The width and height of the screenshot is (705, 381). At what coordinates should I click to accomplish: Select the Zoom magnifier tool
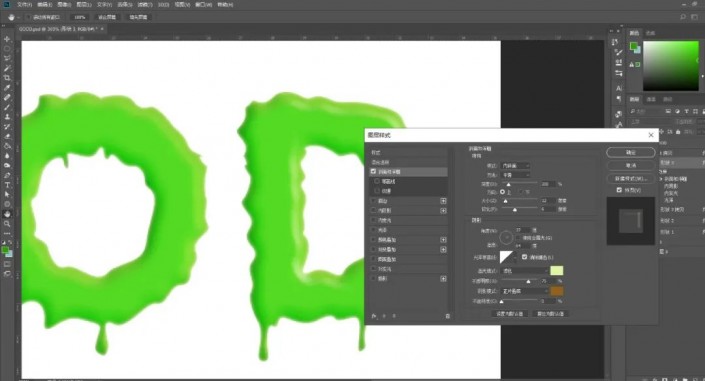pos(7,224)
